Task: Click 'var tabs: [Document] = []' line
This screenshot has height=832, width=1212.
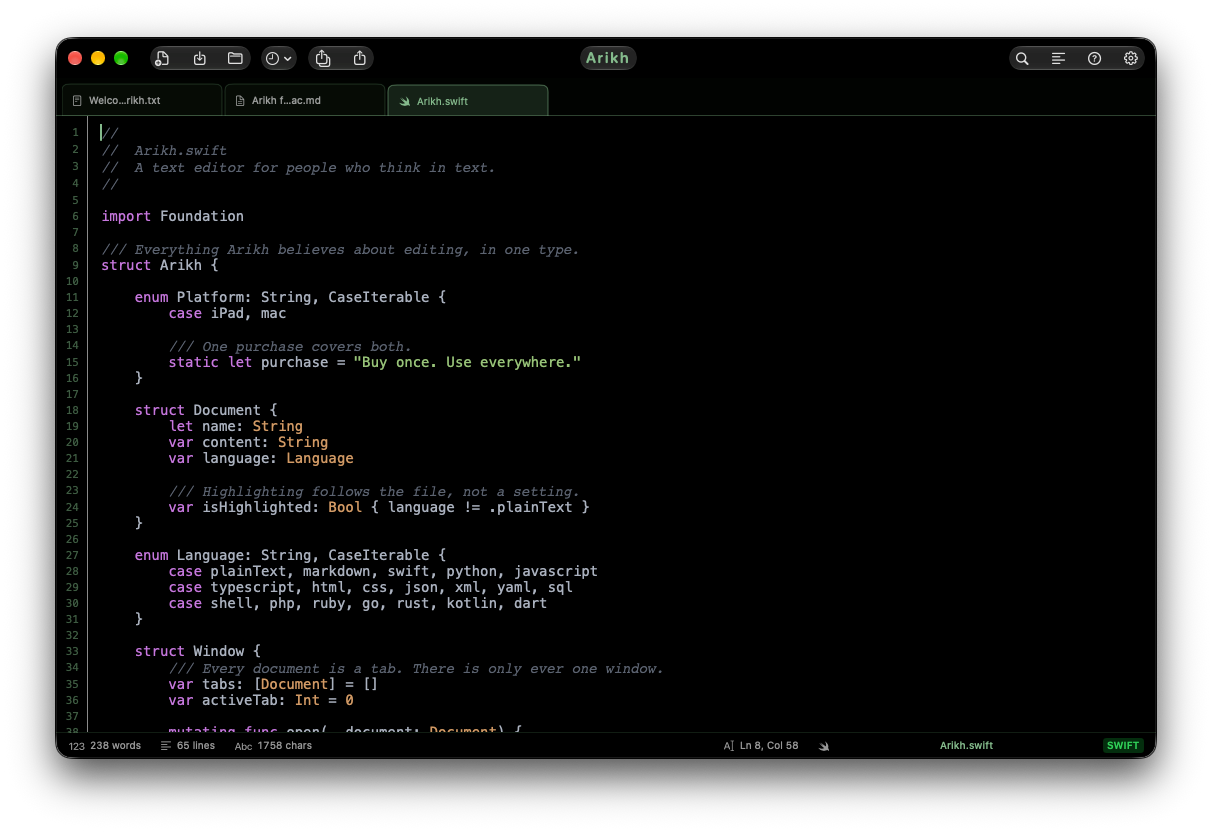Action: tap(273, 684)
